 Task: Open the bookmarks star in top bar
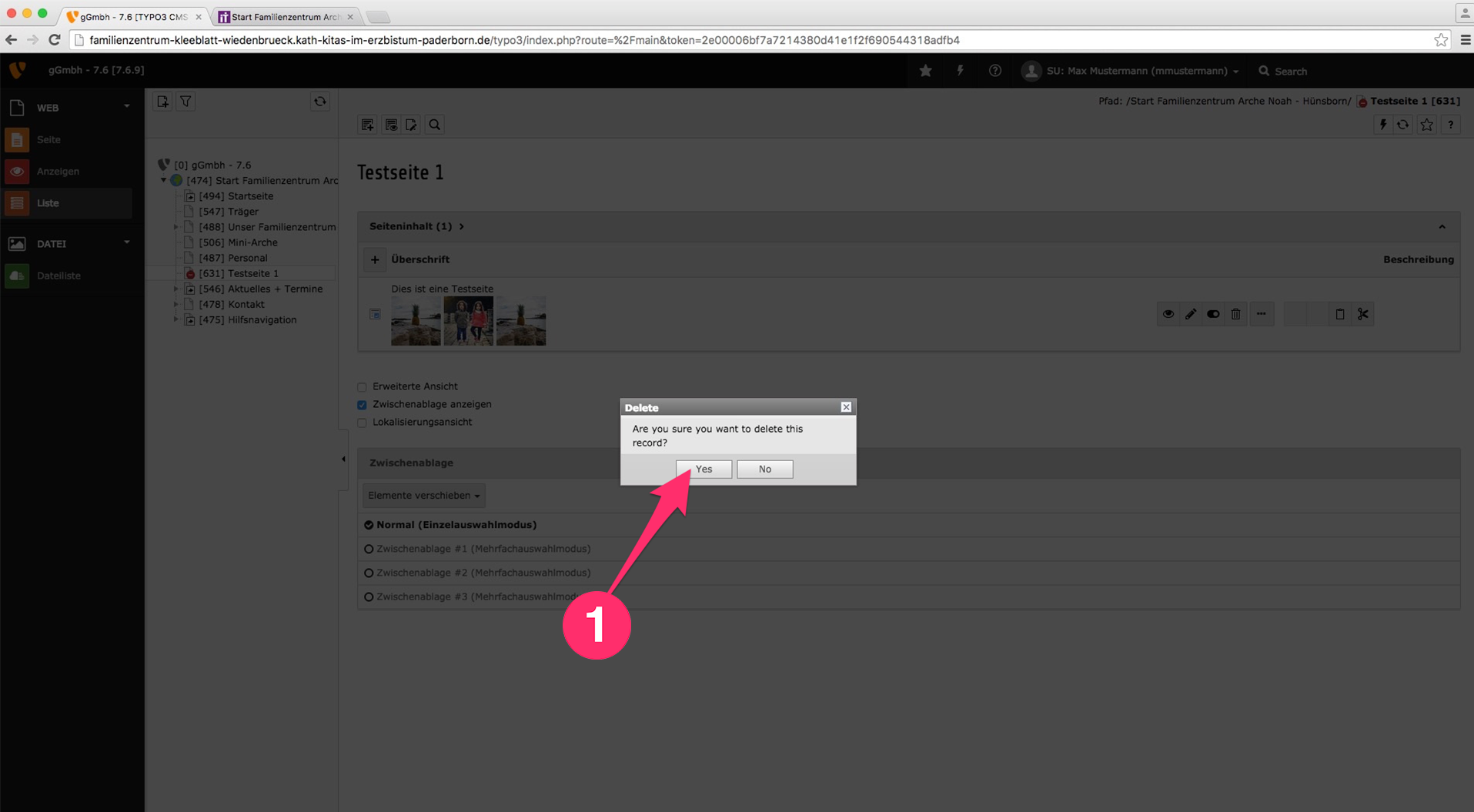tap(925, 71)
